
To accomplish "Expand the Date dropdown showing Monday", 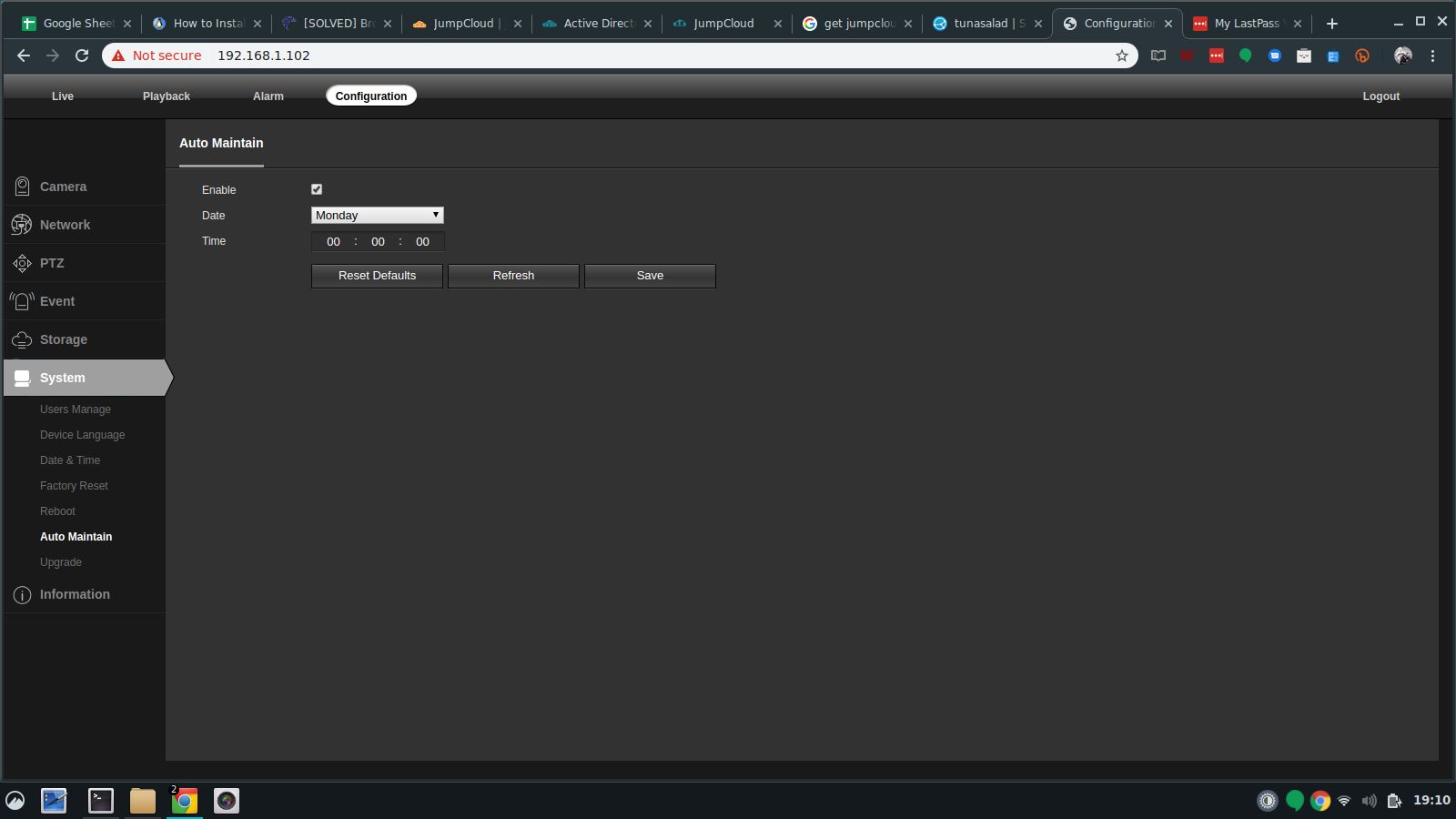I will point(377,216).
